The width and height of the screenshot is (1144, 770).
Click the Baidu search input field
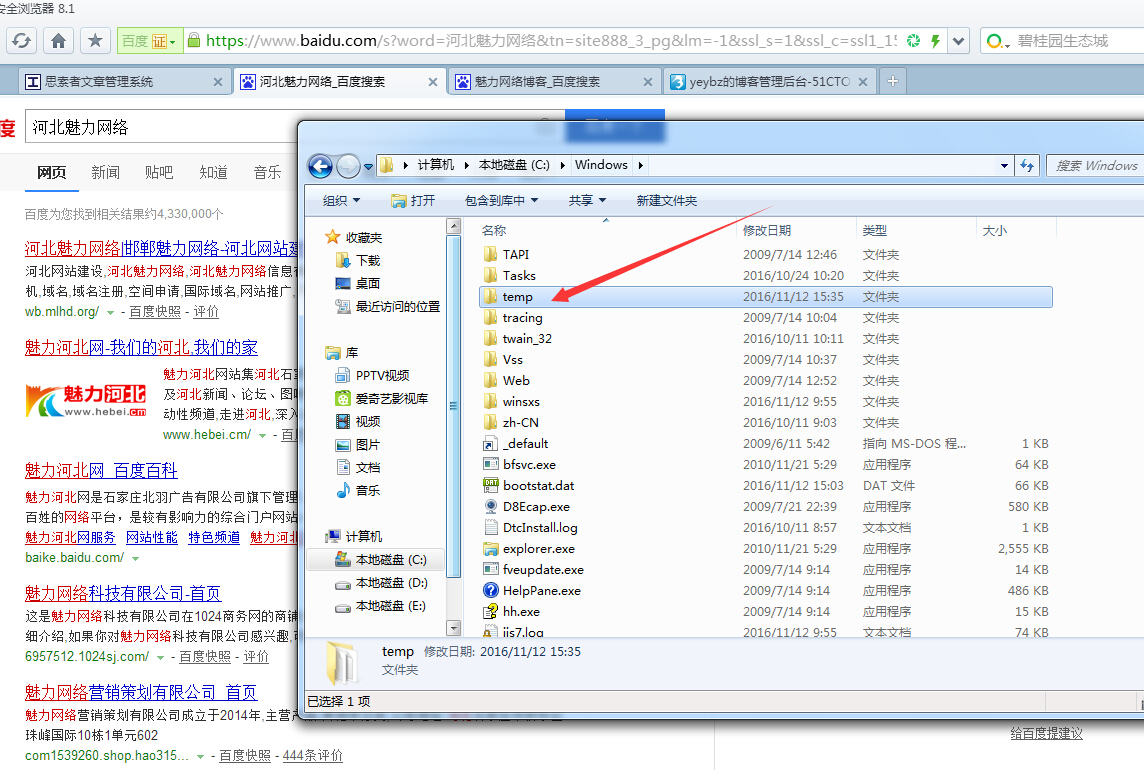(161, 127)
